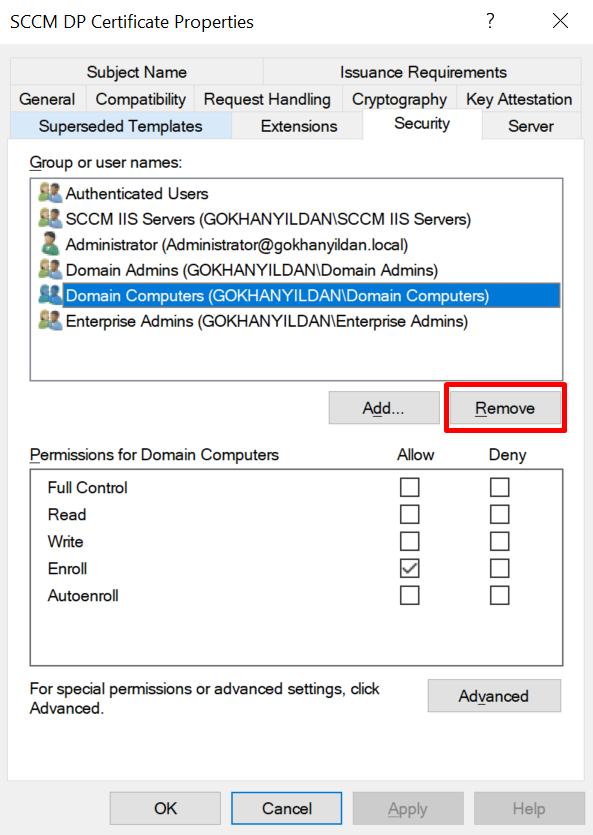Click the Add... button
This screenshot has height=835, width=593.
(x=384, y=408)
